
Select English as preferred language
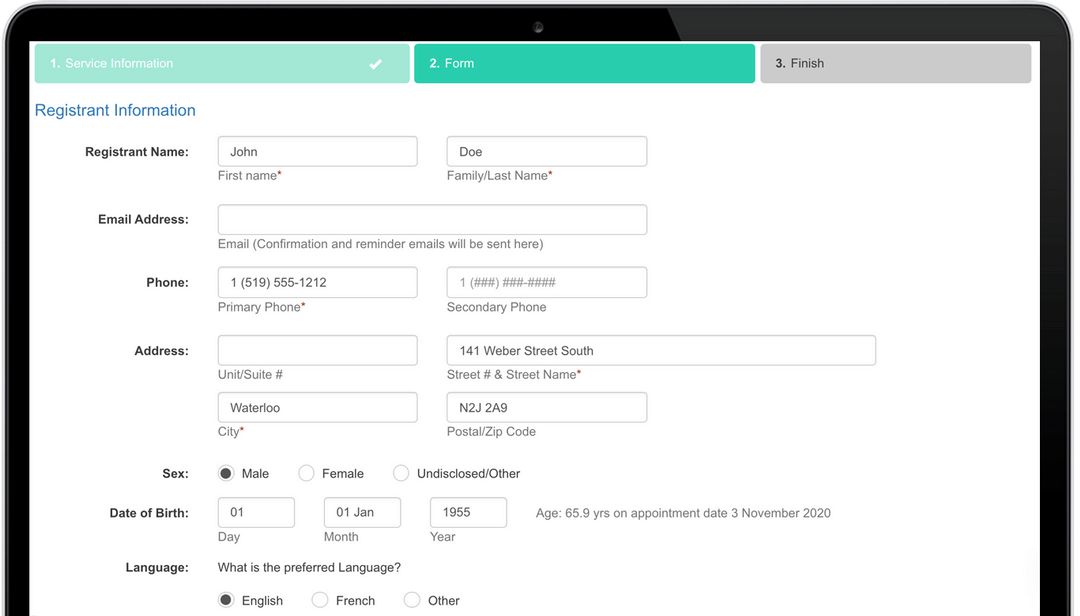pyautogui.click(x=225, y=600)
